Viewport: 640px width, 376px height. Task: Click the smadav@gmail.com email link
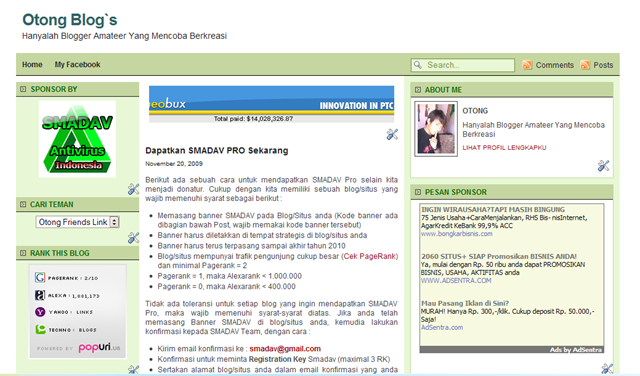(285, 349)
